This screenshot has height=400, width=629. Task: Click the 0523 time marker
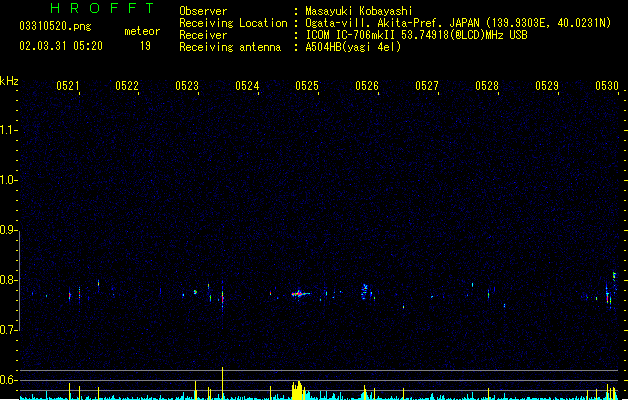tap(187, 85)
